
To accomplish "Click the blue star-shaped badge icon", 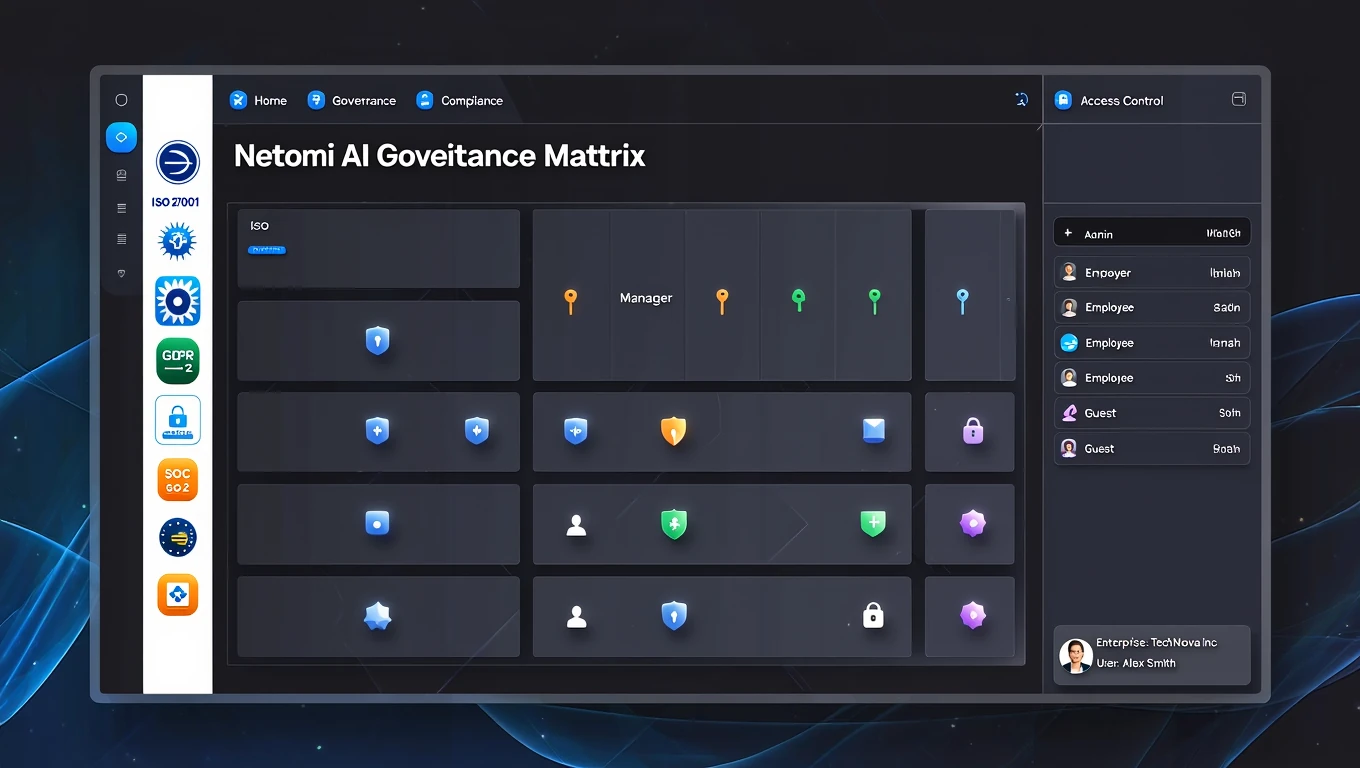I will pos(377,617).
